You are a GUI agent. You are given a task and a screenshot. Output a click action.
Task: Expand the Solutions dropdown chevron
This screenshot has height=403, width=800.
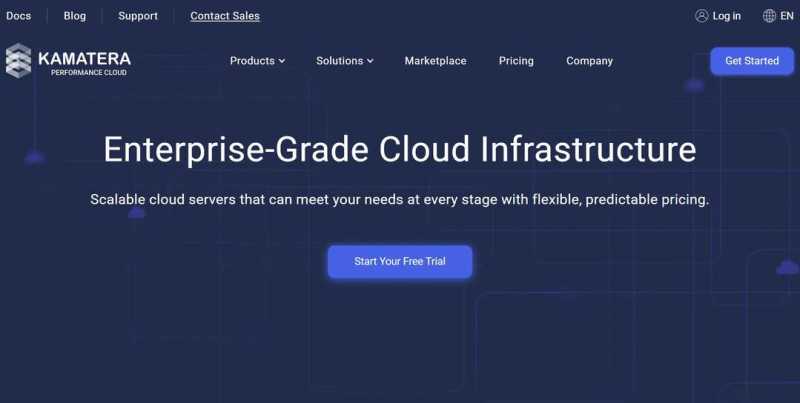pos(370,61)
